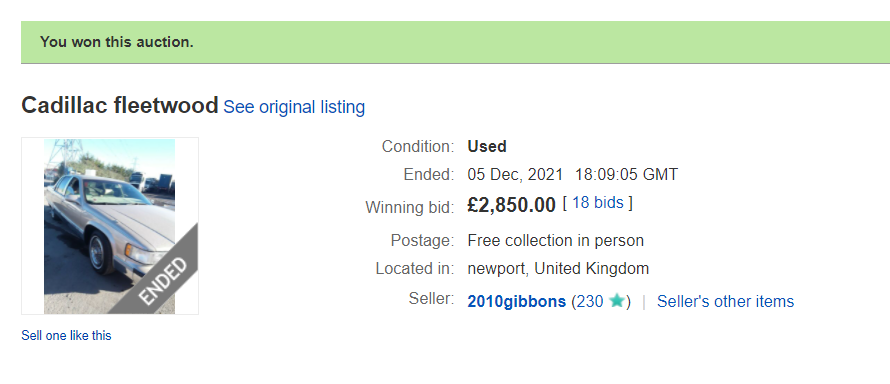
Task: Click the ENDED ribbon on the thumbnail
Action: point(161,279)
